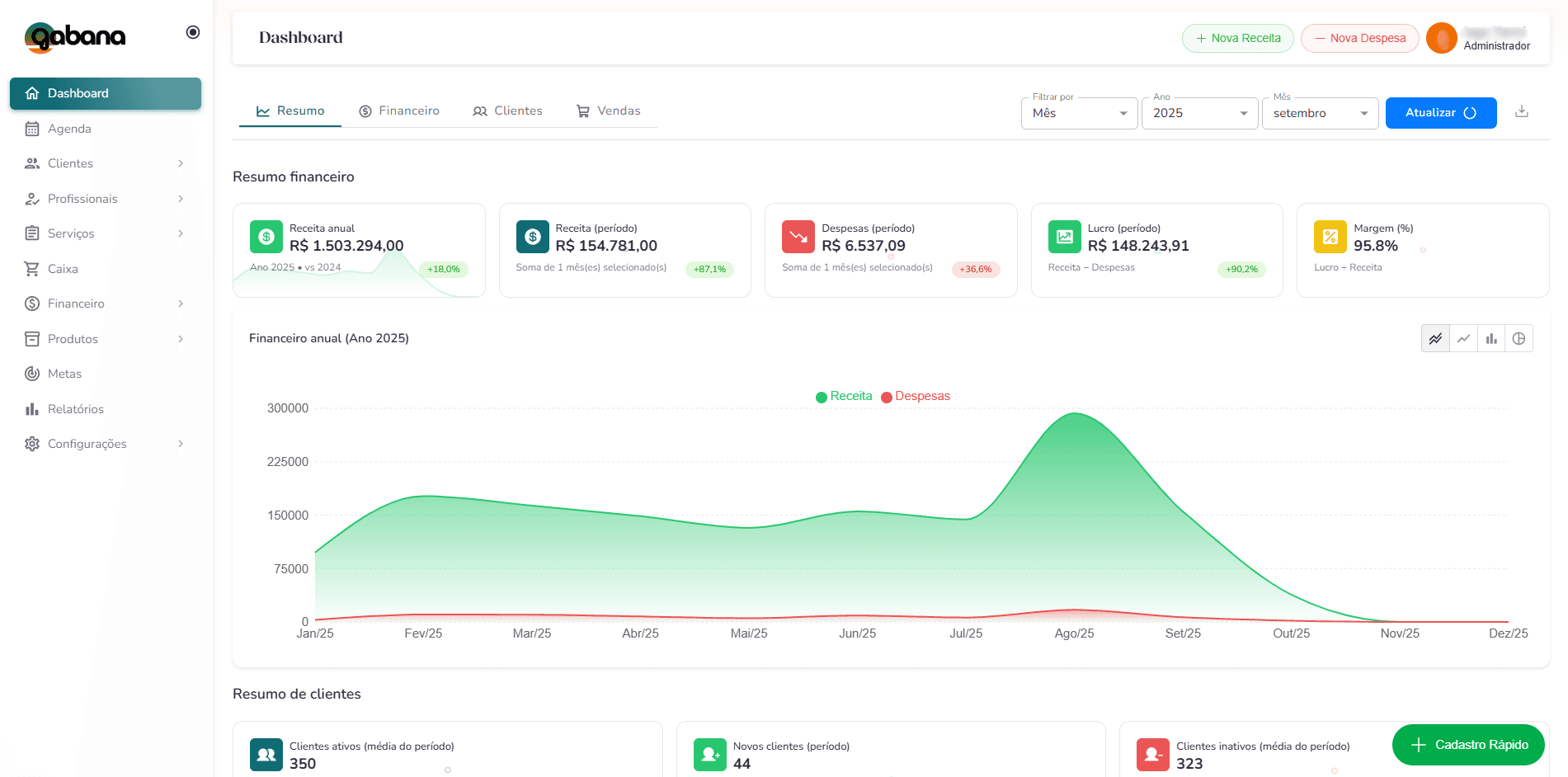Open the Vendas tab
Viewport: 1568px width, 777px height.
click(x=610, y=110)
